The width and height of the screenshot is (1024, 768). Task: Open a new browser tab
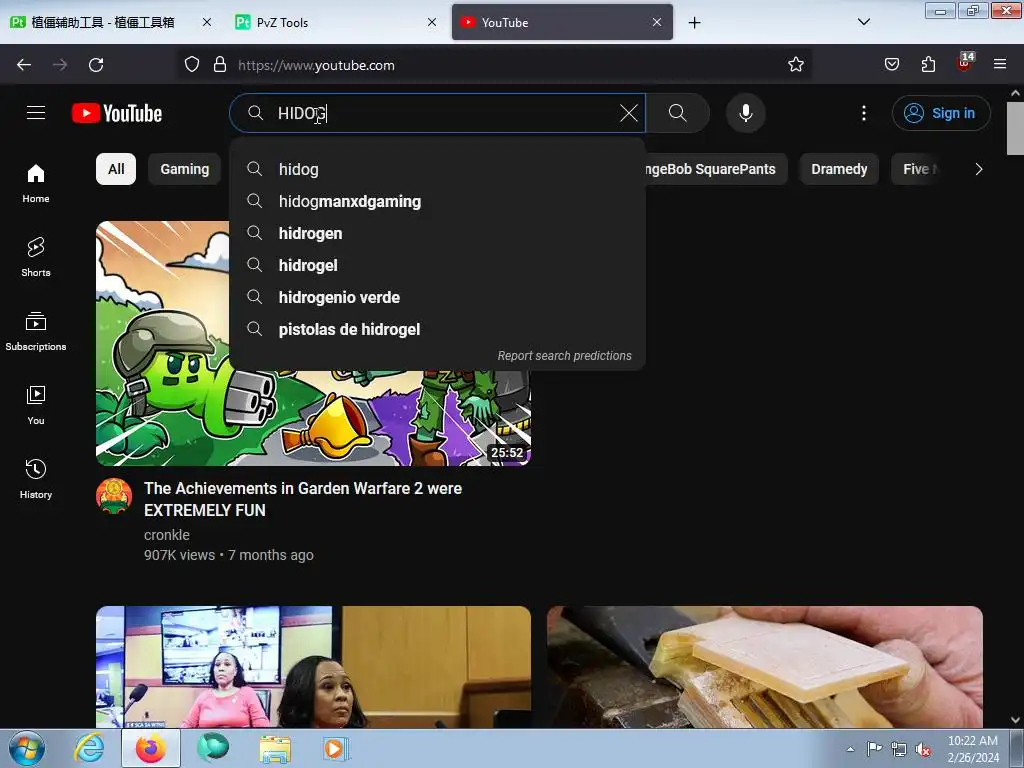pyautogui.click(x=694, y=22)
